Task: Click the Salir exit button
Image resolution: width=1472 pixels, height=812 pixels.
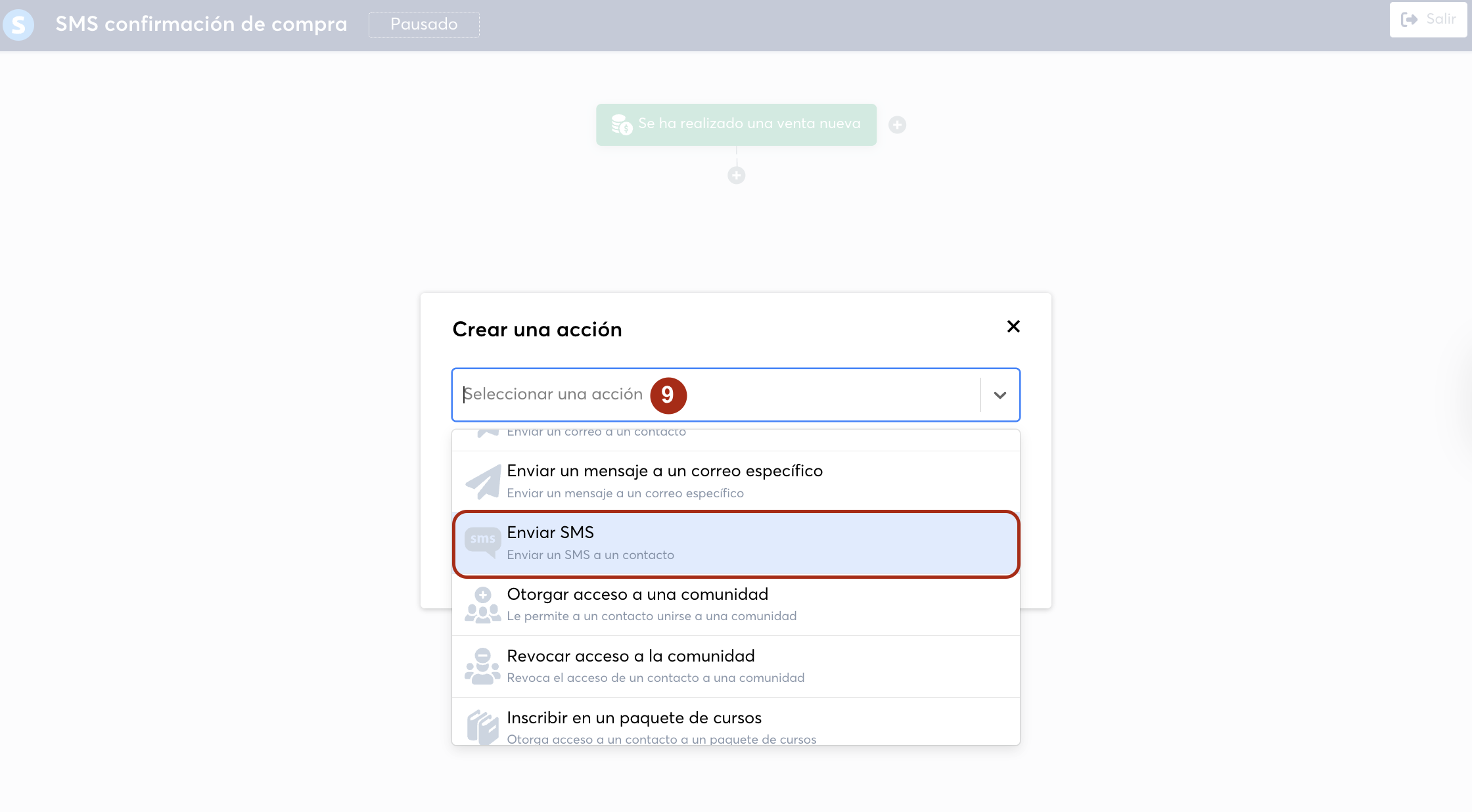Action: (1427, 20)
